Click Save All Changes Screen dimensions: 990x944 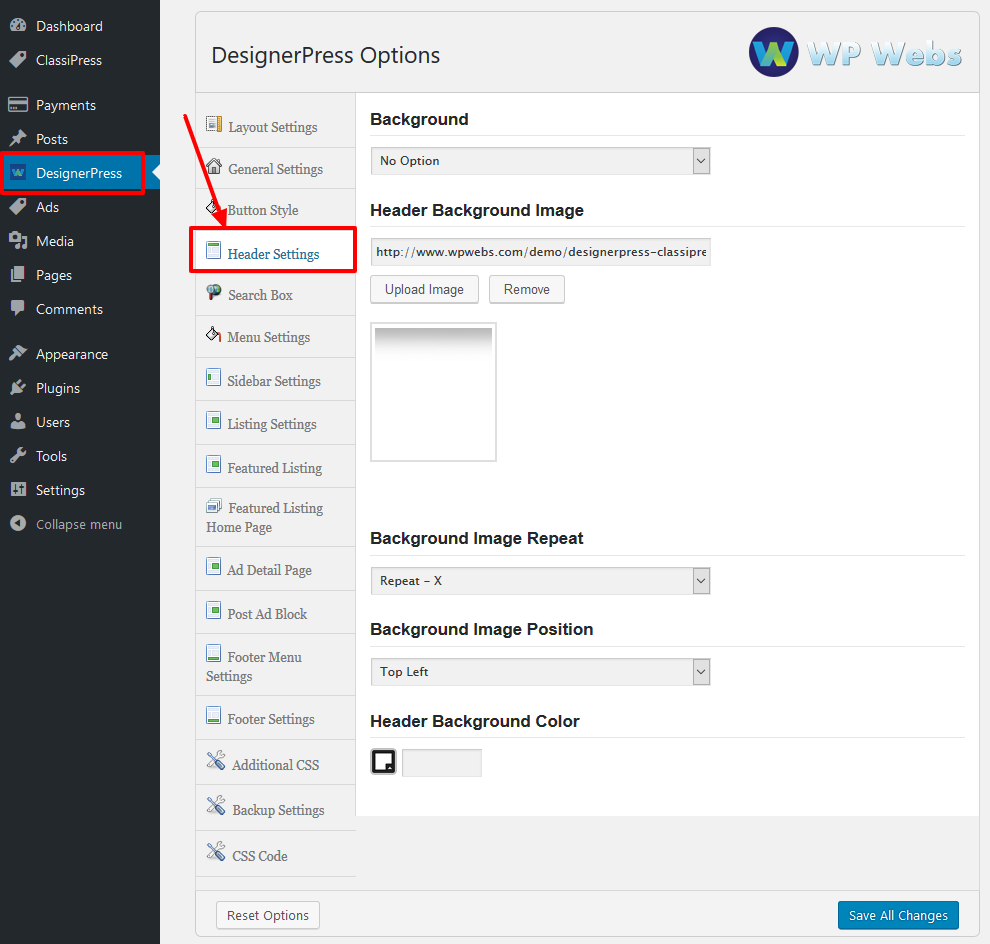[898, 915]
